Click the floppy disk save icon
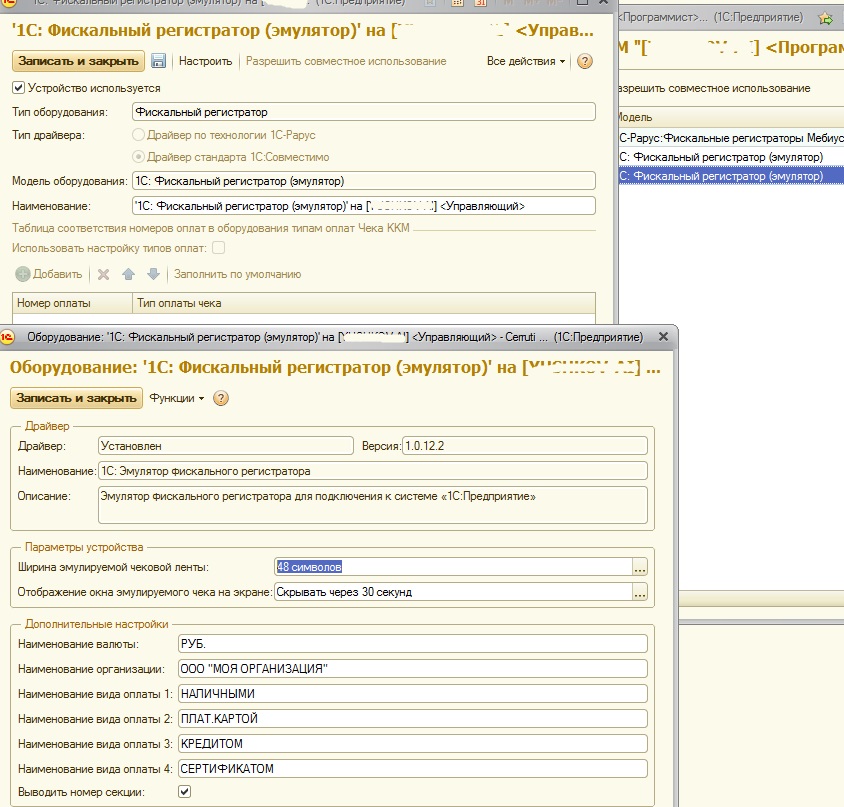This screenshot has width=844, height=807. pyautogui.click(x=158, y=61)
